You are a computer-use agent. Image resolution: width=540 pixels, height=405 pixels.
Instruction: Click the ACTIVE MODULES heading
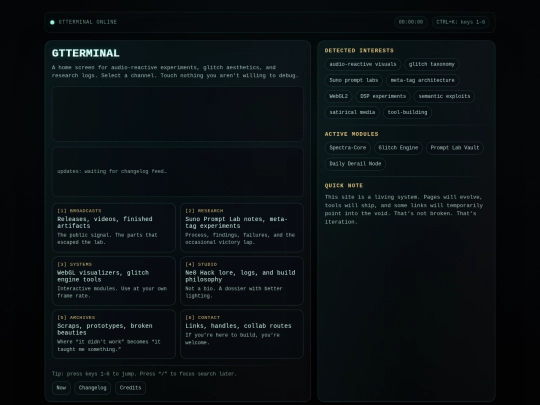pyautogui.click(x=352, y=134)
